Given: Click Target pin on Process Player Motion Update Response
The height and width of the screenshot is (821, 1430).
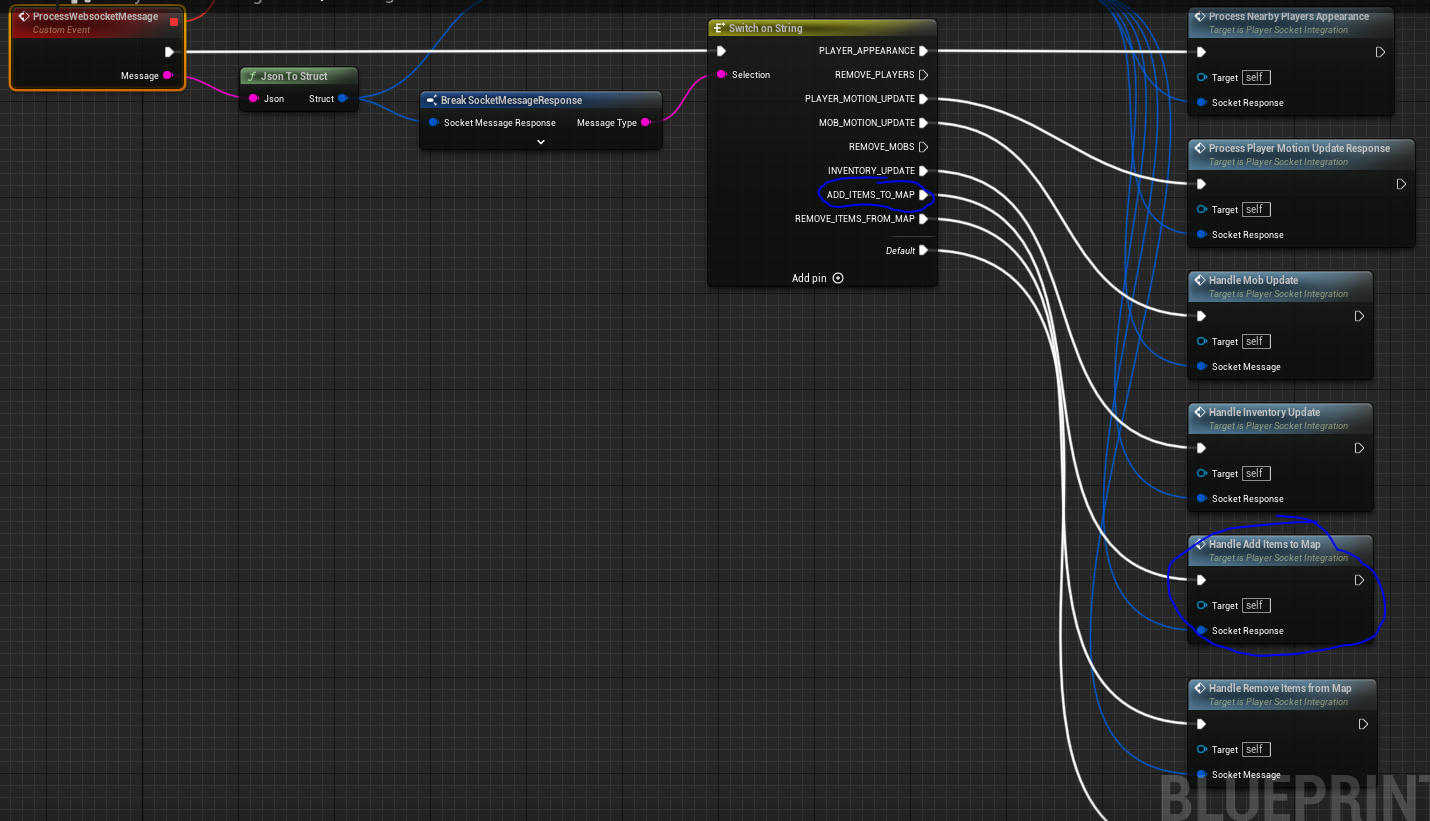Looking at the screenshot, I should pos(1201,209).
